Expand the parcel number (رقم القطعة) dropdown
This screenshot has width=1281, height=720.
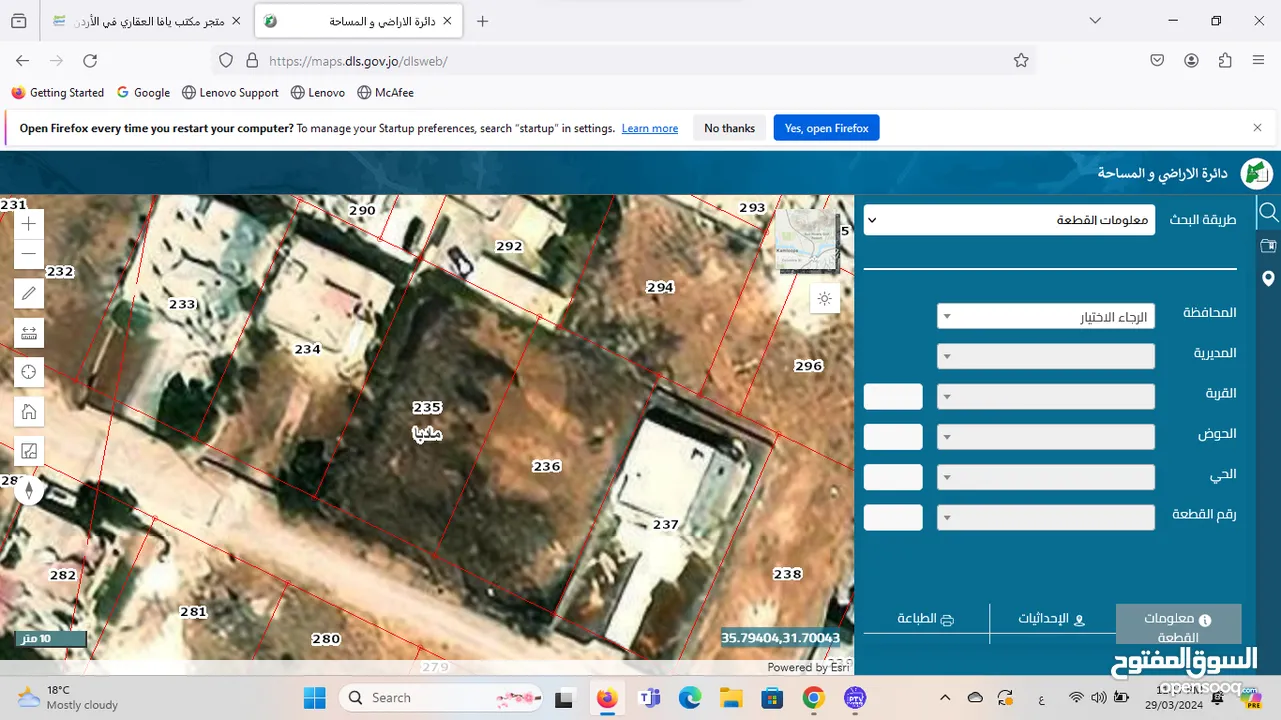pos(1046,518)
